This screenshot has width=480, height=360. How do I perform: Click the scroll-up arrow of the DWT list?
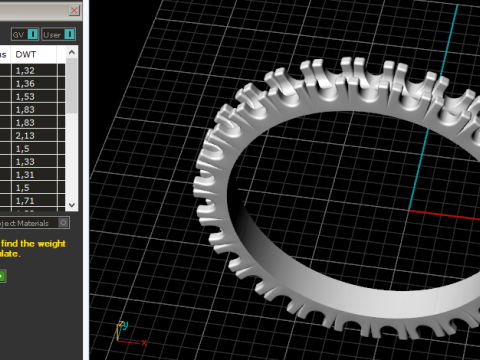click(72, 52)
